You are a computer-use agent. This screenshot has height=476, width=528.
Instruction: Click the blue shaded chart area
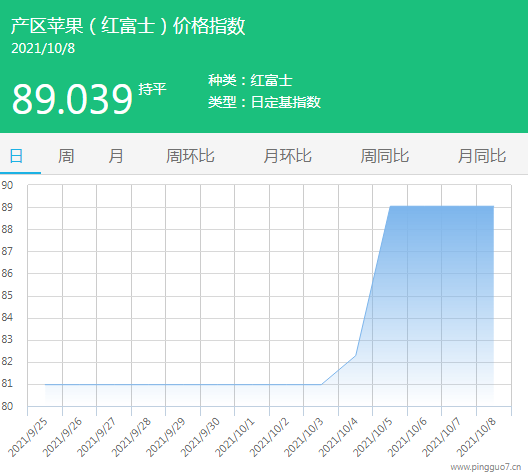coord(441,303)
